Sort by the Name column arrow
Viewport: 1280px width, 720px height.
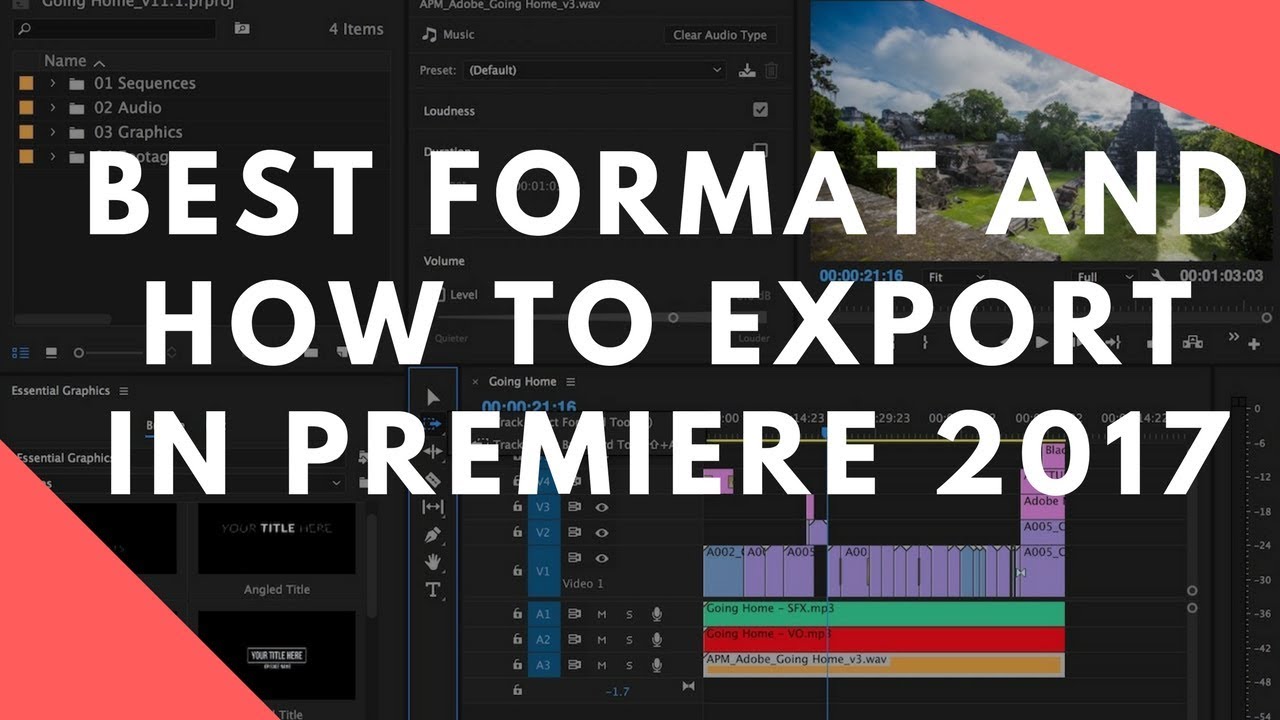tap(99, 62)
